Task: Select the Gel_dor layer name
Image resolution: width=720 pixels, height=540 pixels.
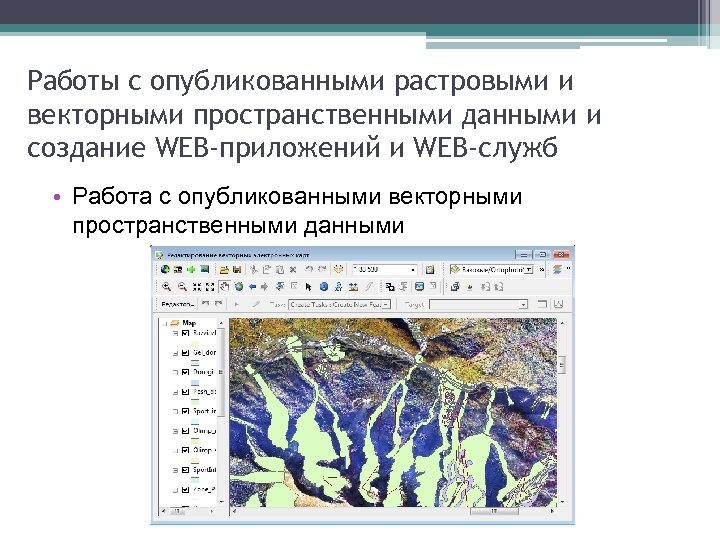Action: [x=204, y=353]
